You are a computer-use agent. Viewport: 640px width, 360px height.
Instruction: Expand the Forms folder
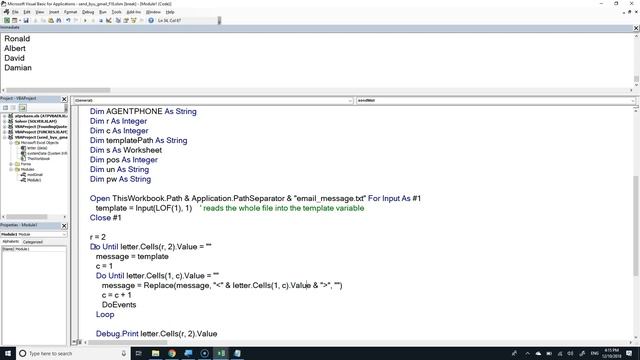11,164
